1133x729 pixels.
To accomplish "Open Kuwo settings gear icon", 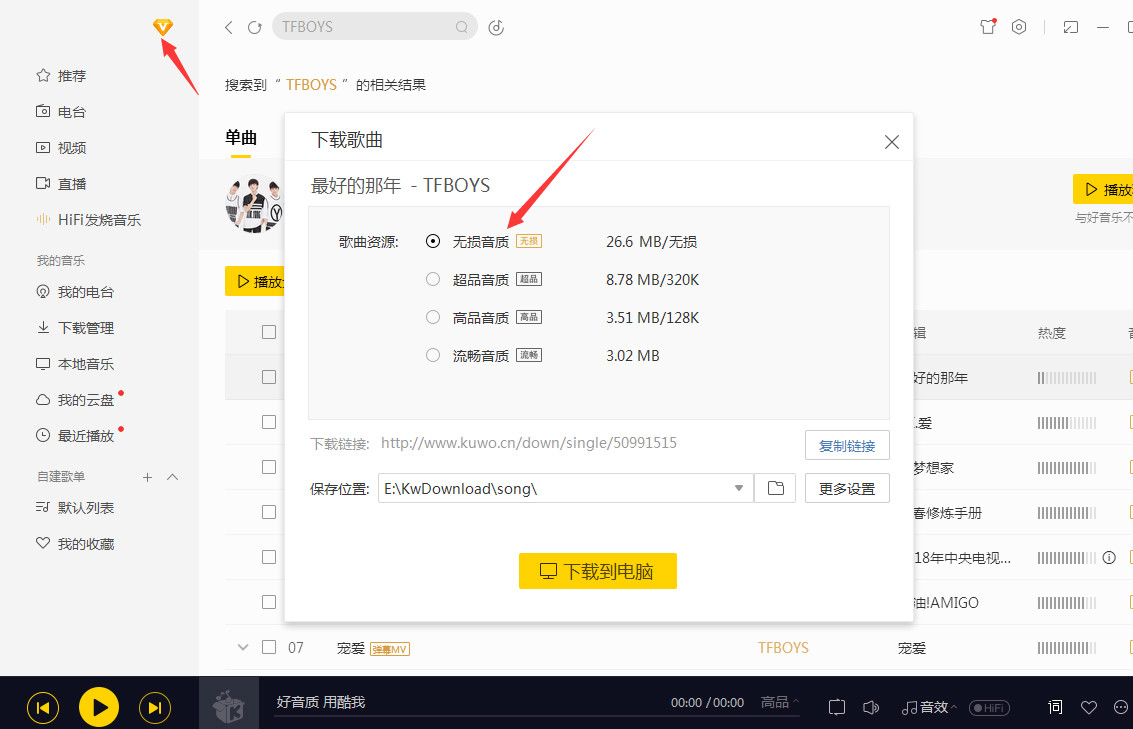I will pos(1019,27).
